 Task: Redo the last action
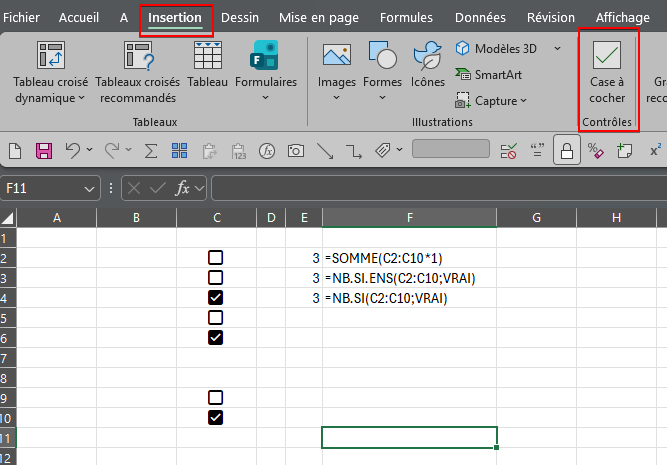112,151
